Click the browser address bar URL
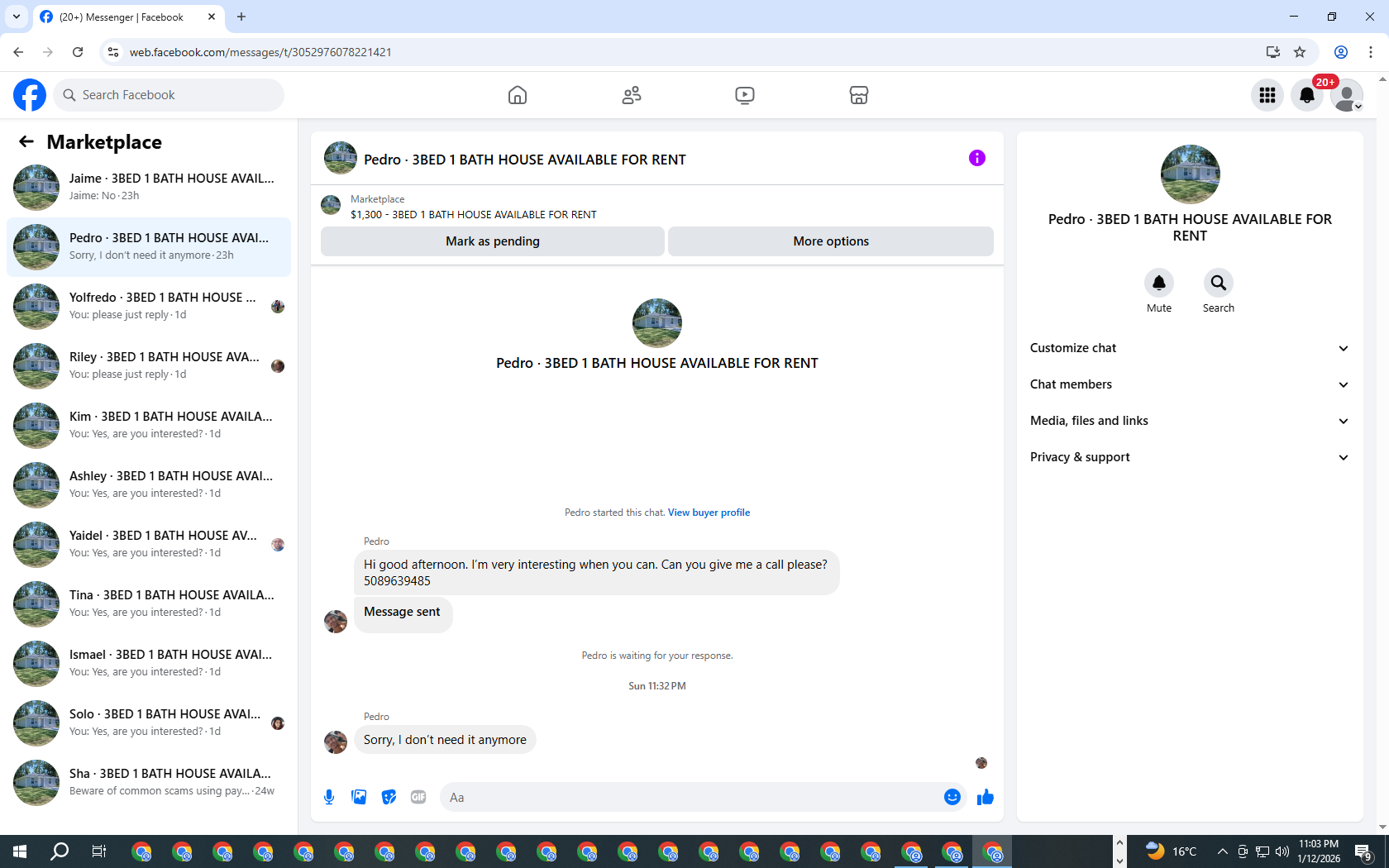Screen dimensions: 1389x868 pos(260,52)
